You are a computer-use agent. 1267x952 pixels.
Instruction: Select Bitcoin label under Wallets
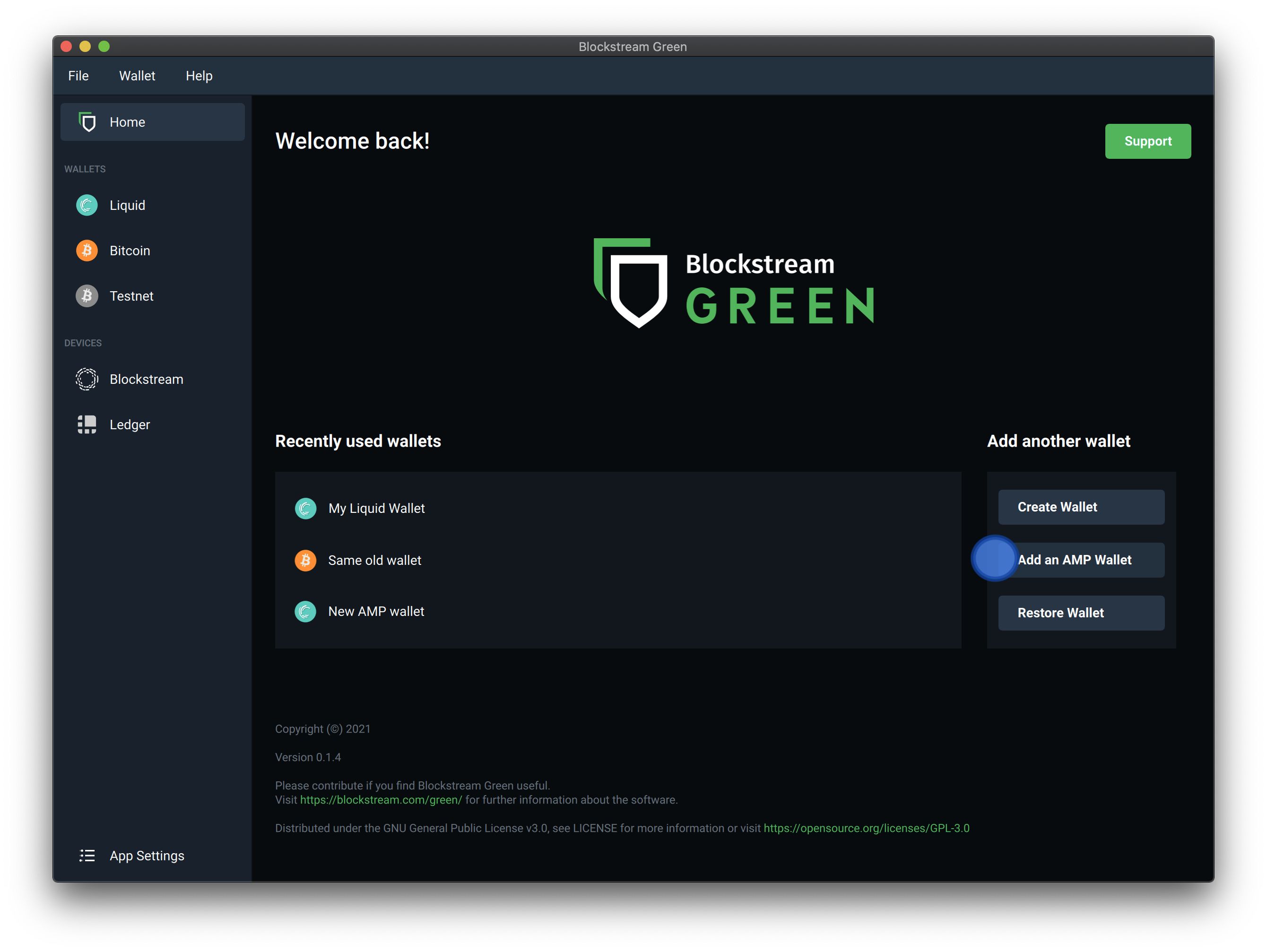point(130,251)
